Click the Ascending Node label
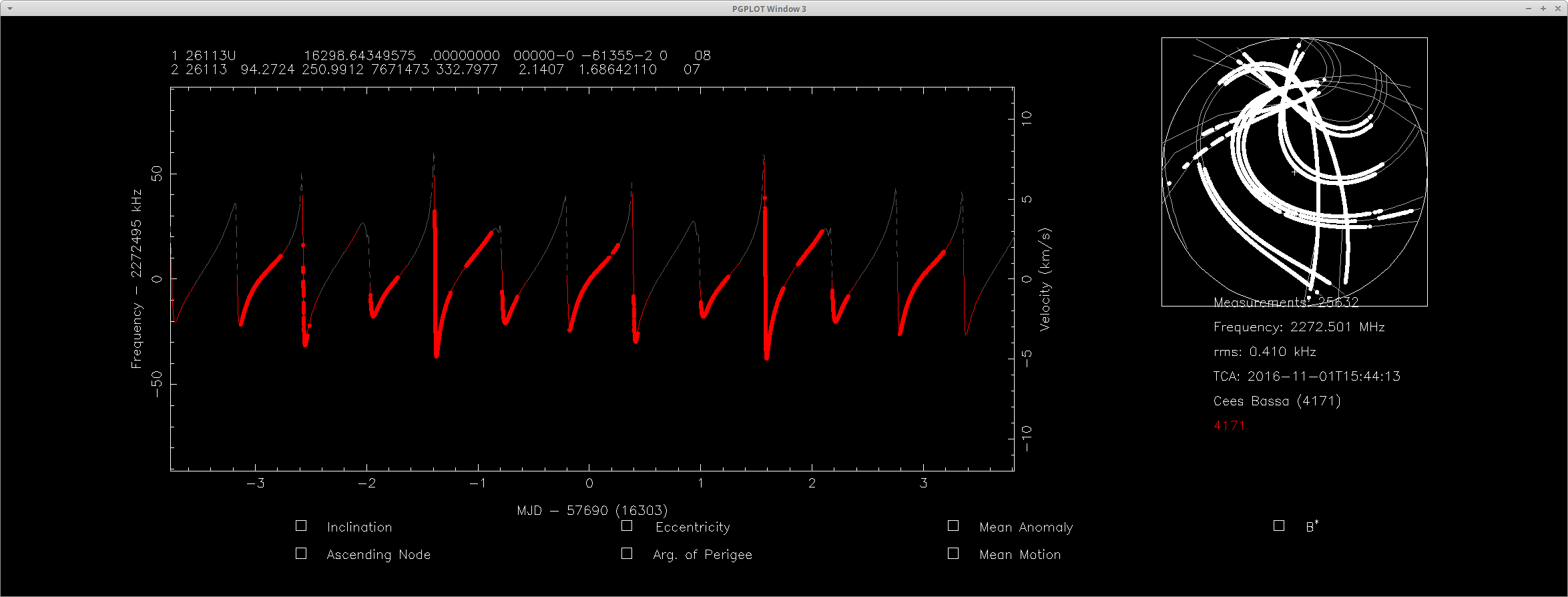 point(378,554)
